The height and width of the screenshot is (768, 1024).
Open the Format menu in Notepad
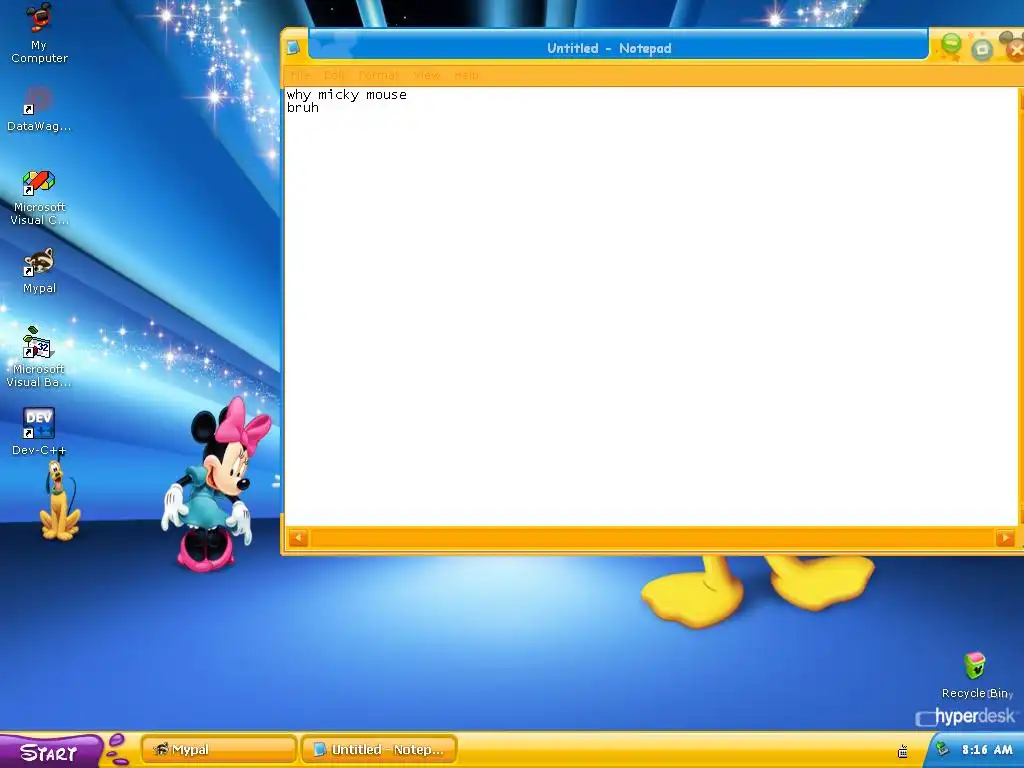tap(378, 75)
